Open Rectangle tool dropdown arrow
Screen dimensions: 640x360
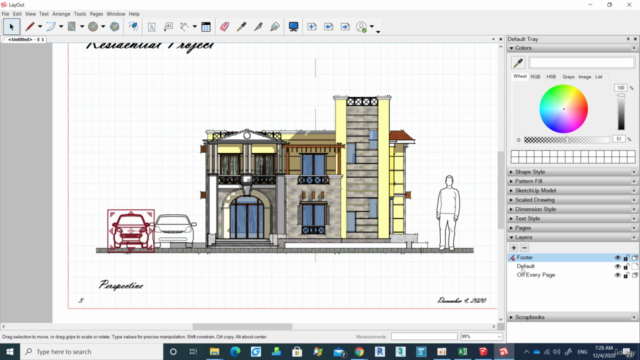pyautogui.click(x=82, y=27)
